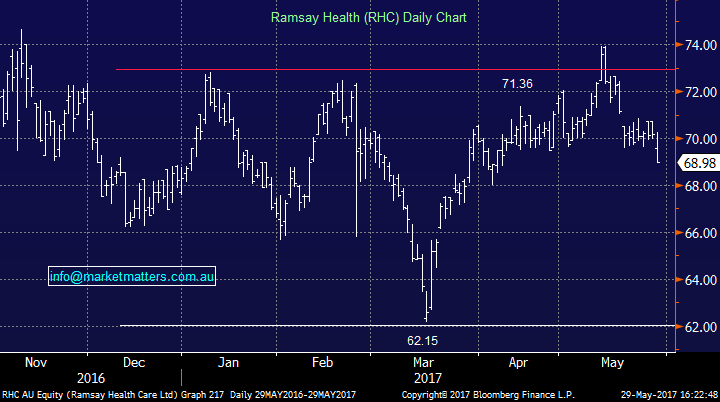720x402 pixels.
Task: Click the 2016 year label
Action: pyautogui.click(x=91, y=379)
